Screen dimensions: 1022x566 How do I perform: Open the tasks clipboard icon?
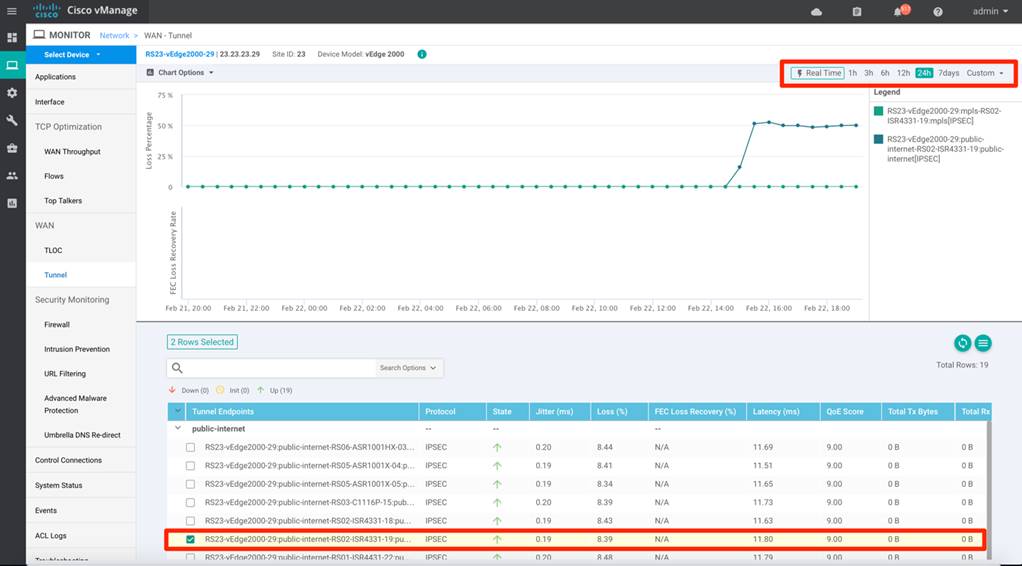click(x=856, y=12)
